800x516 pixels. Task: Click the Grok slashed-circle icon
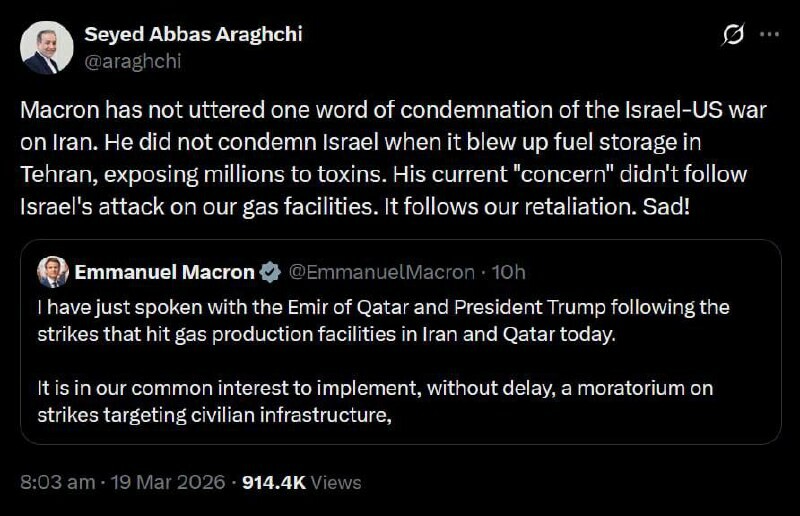[x=732, y=35]
